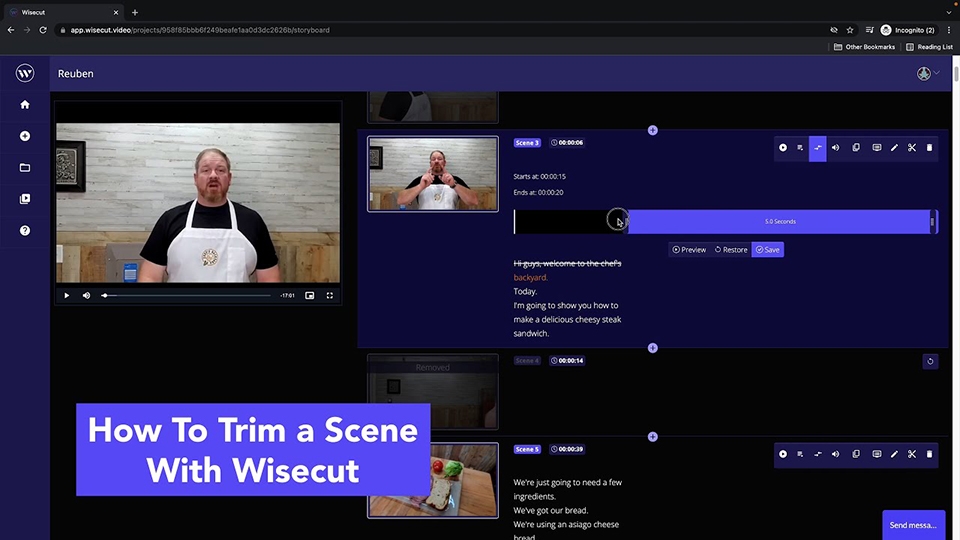This screenshot has height=540, width=960.
Task: Duplicate Scene 3 with copy icon
Action: click(856, 148)
